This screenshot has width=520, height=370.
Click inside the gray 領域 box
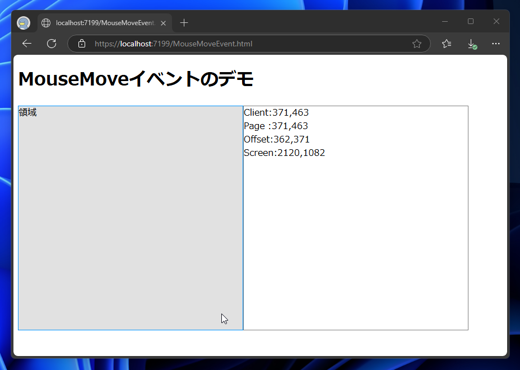[x=131, y=218]
